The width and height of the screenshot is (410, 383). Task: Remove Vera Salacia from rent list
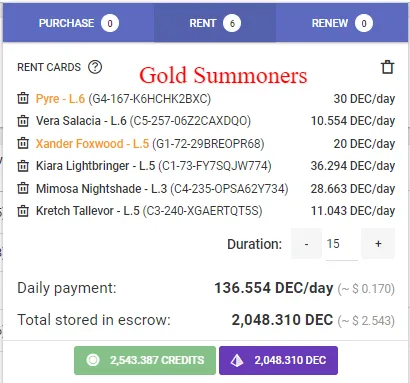point(23,121)
